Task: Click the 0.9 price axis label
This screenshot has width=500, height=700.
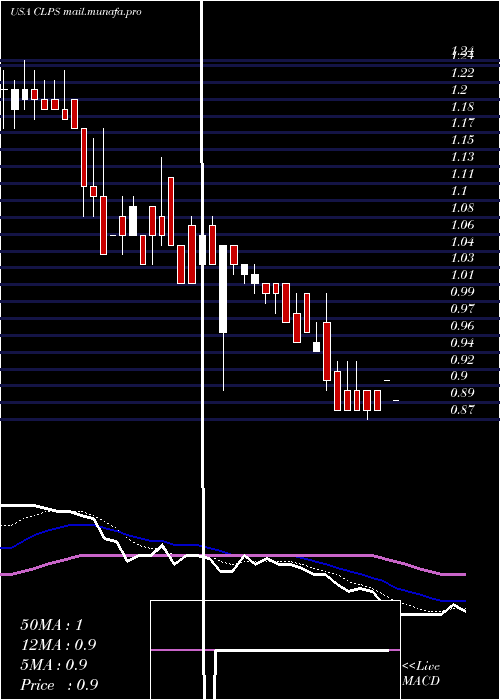Action: [459, 376]
